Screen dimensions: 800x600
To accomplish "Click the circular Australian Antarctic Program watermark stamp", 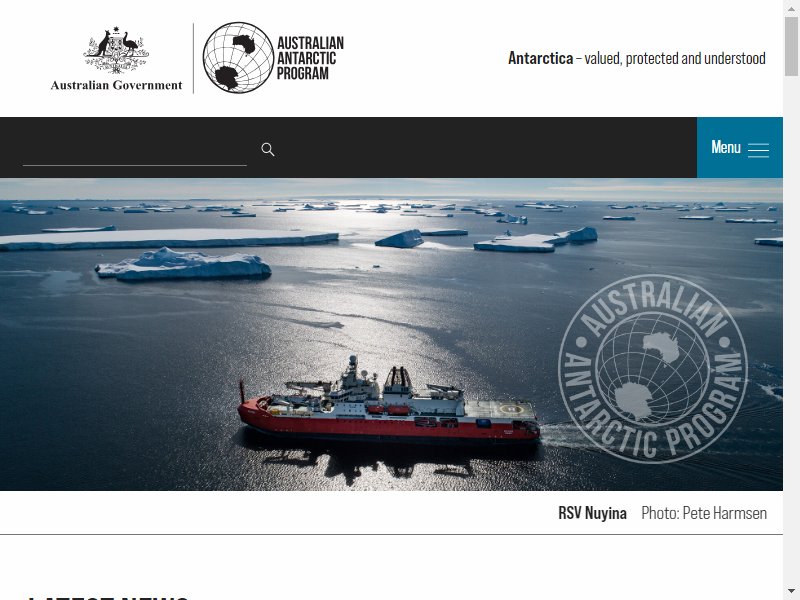I will [x=653, y=368].
